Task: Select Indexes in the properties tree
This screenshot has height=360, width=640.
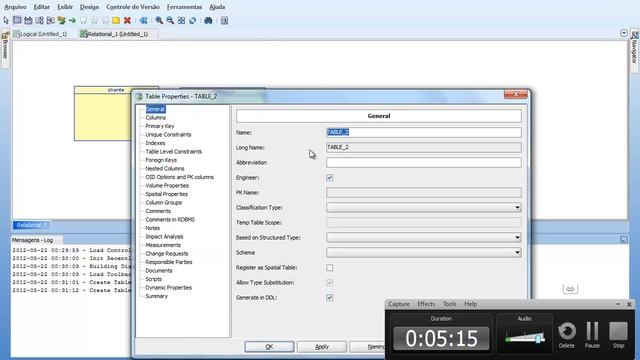Action: (155, 143)
